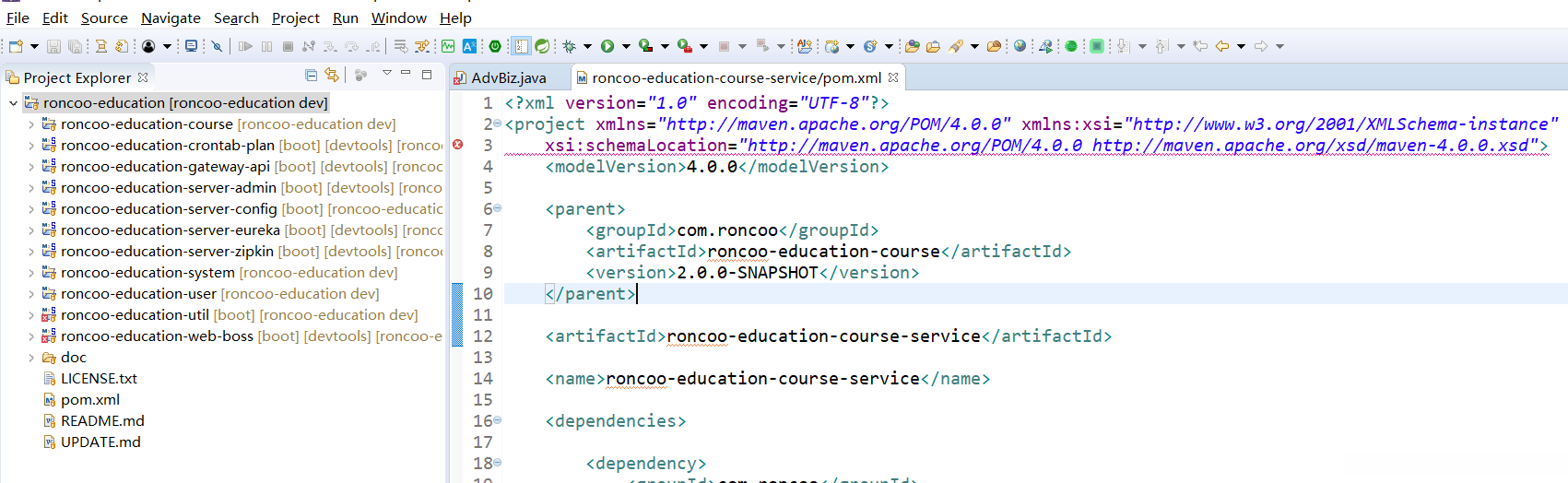Open the Window menu
Viewport: 1568px width, 483px height.
click(399, 18)
